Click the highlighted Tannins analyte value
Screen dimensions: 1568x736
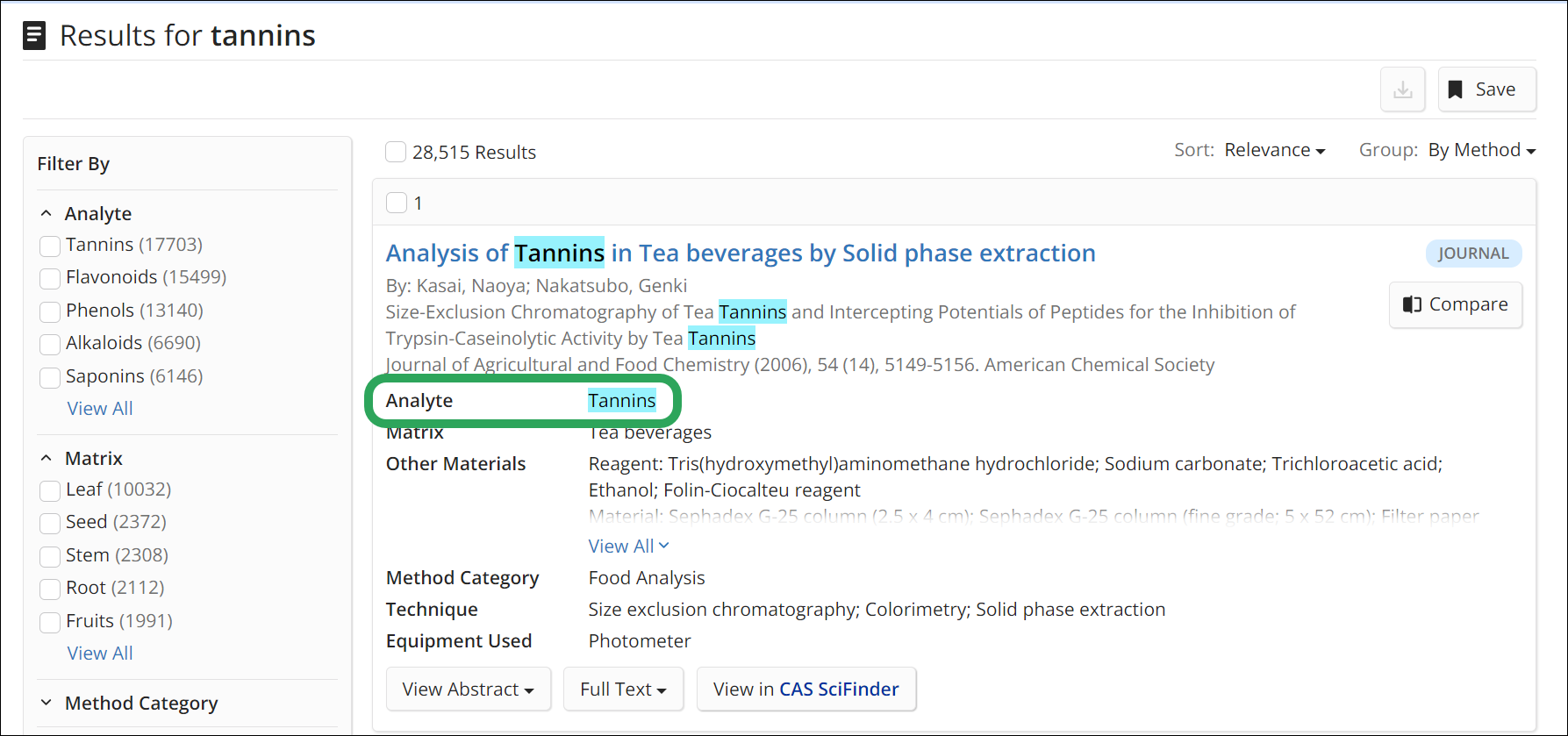[622, 401]
